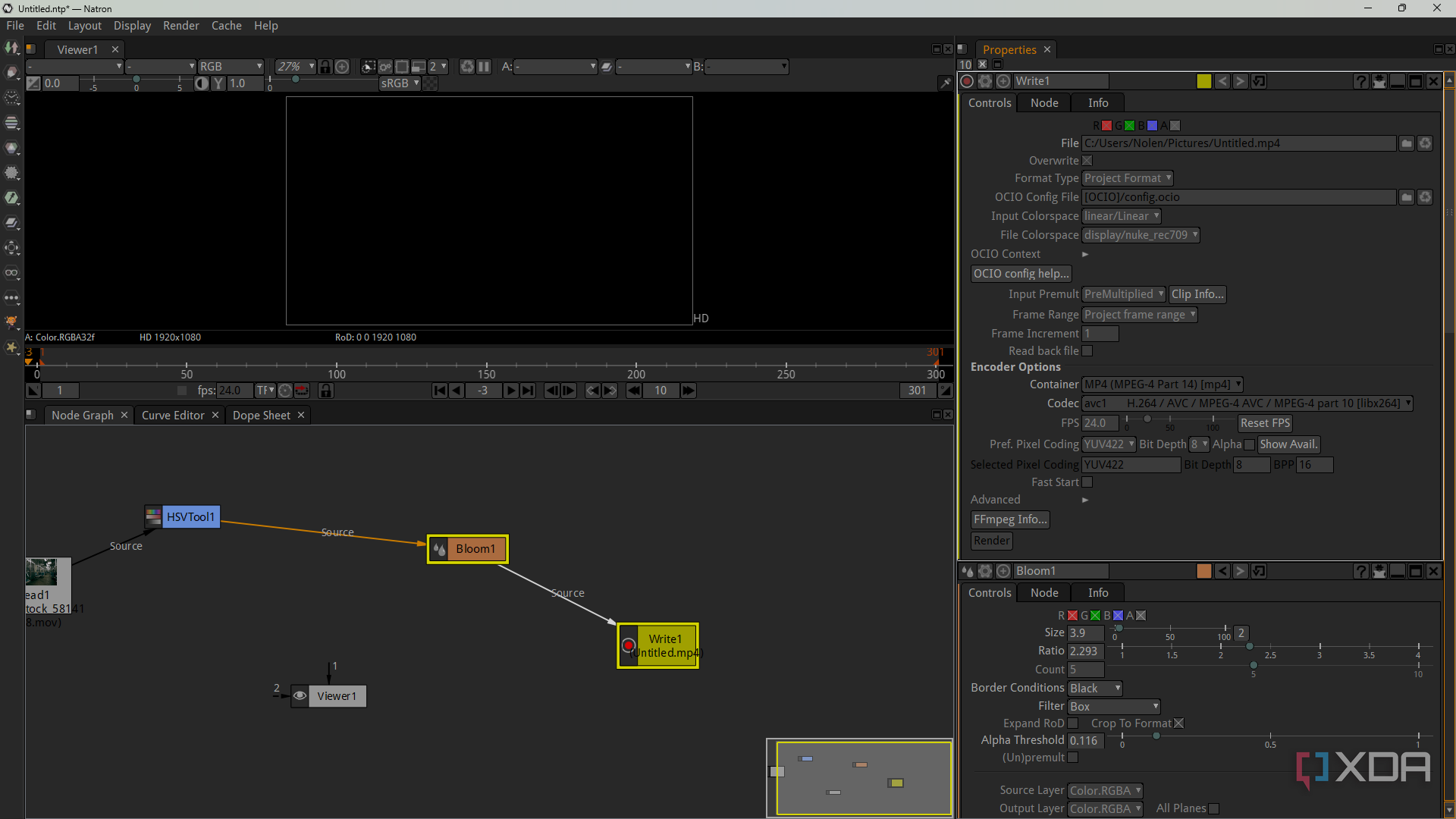Click the Render button in Write1
Screen dimensions: 1456x819
[x=992, y=541]
